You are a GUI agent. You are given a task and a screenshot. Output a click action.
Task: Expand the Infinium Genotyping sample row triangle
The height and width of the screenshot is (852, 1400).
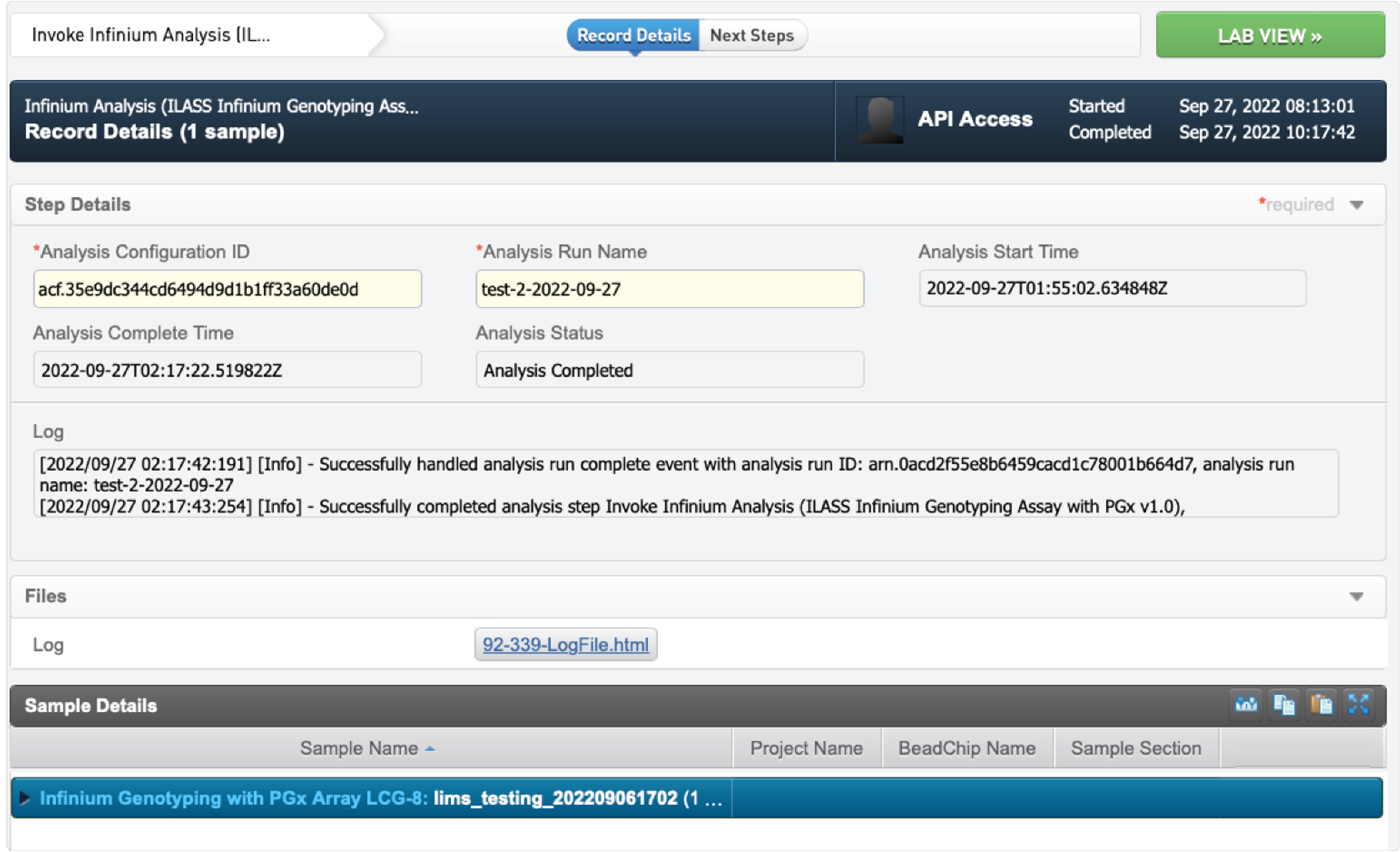(x=24, y=798)
